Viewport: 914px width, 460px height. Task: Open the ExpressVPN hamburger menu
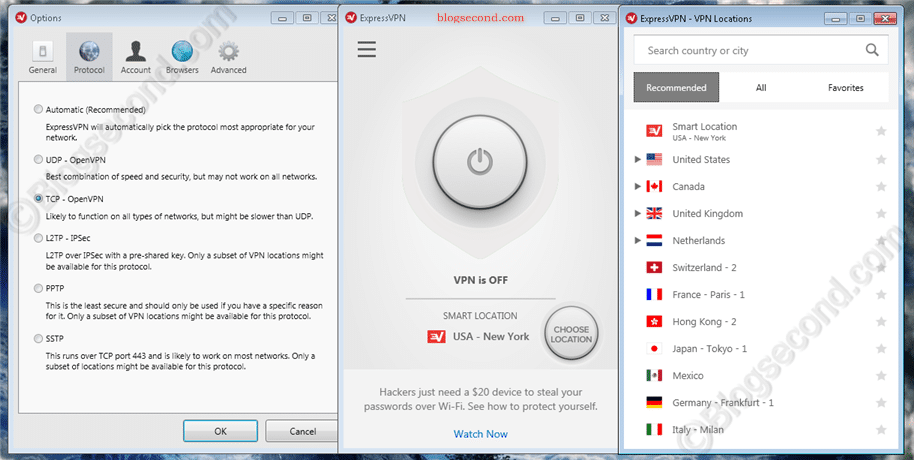pyautogui.click(x=367, y=50)
